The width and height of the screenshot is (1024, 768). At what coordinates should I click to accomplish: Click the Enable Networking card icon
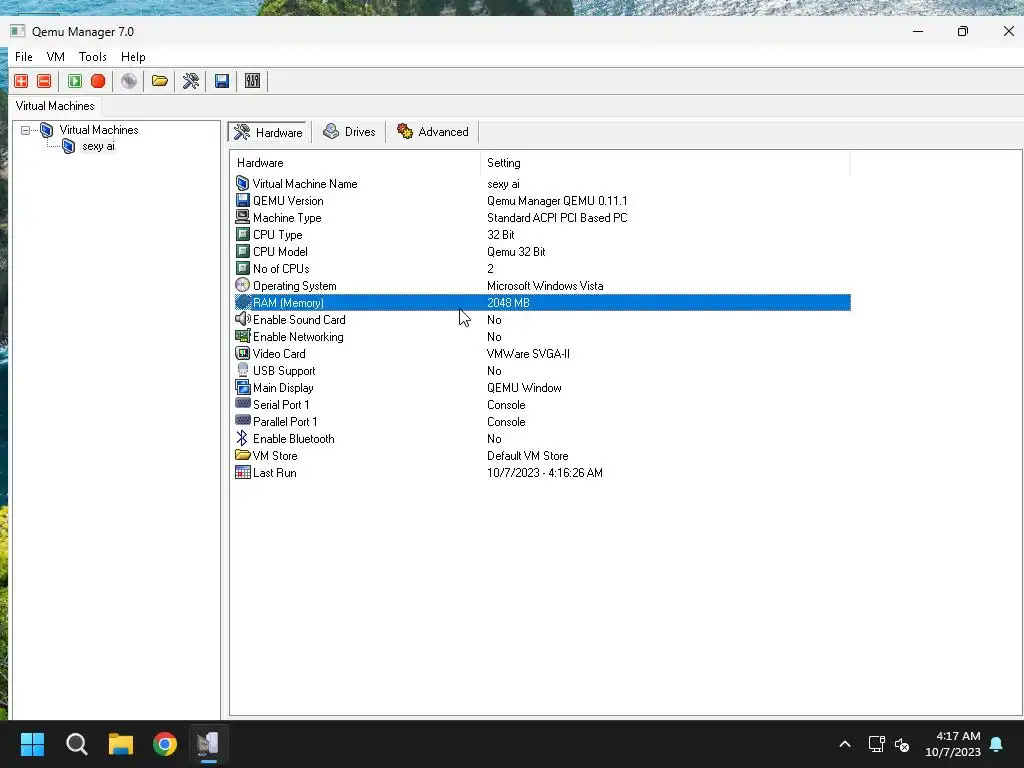point(242,336)
